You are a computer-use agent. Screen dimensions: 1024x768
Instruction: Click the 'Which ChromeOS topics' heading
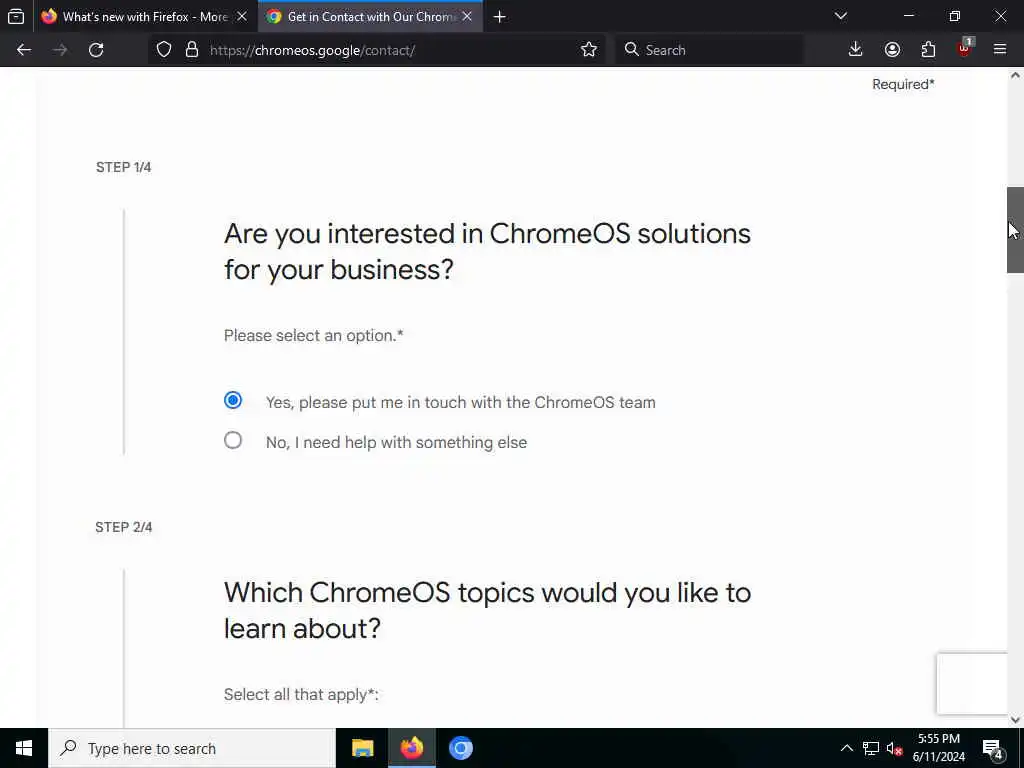tap(487, 611)
